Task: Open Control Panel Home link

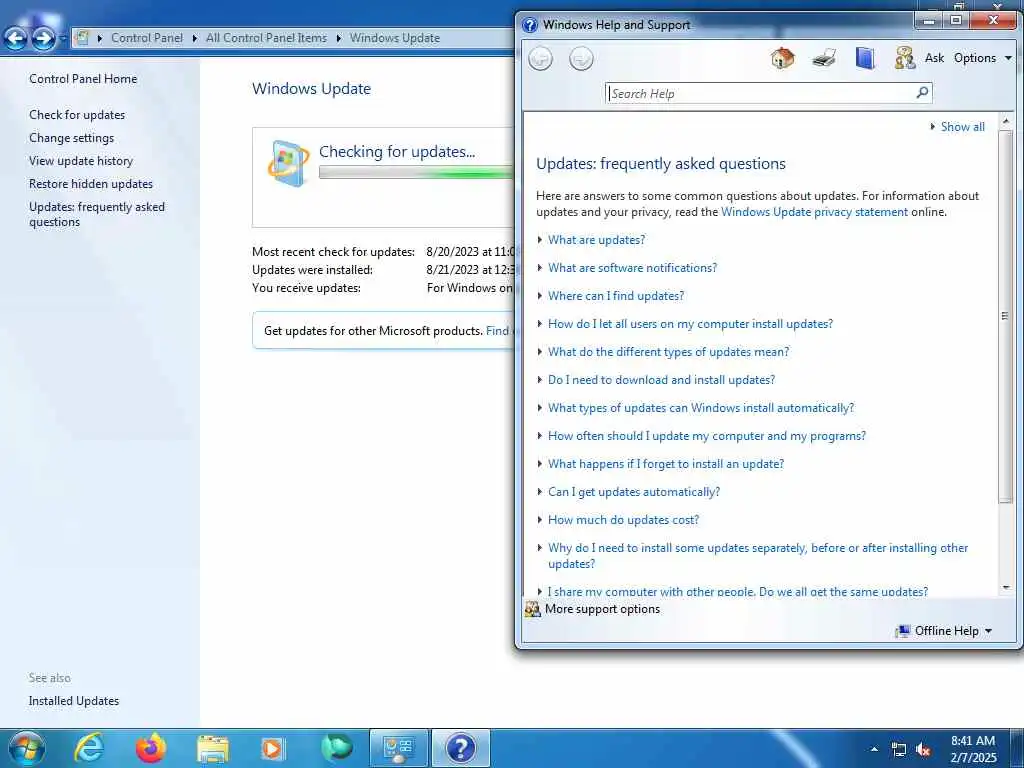Action: (83, 79)
